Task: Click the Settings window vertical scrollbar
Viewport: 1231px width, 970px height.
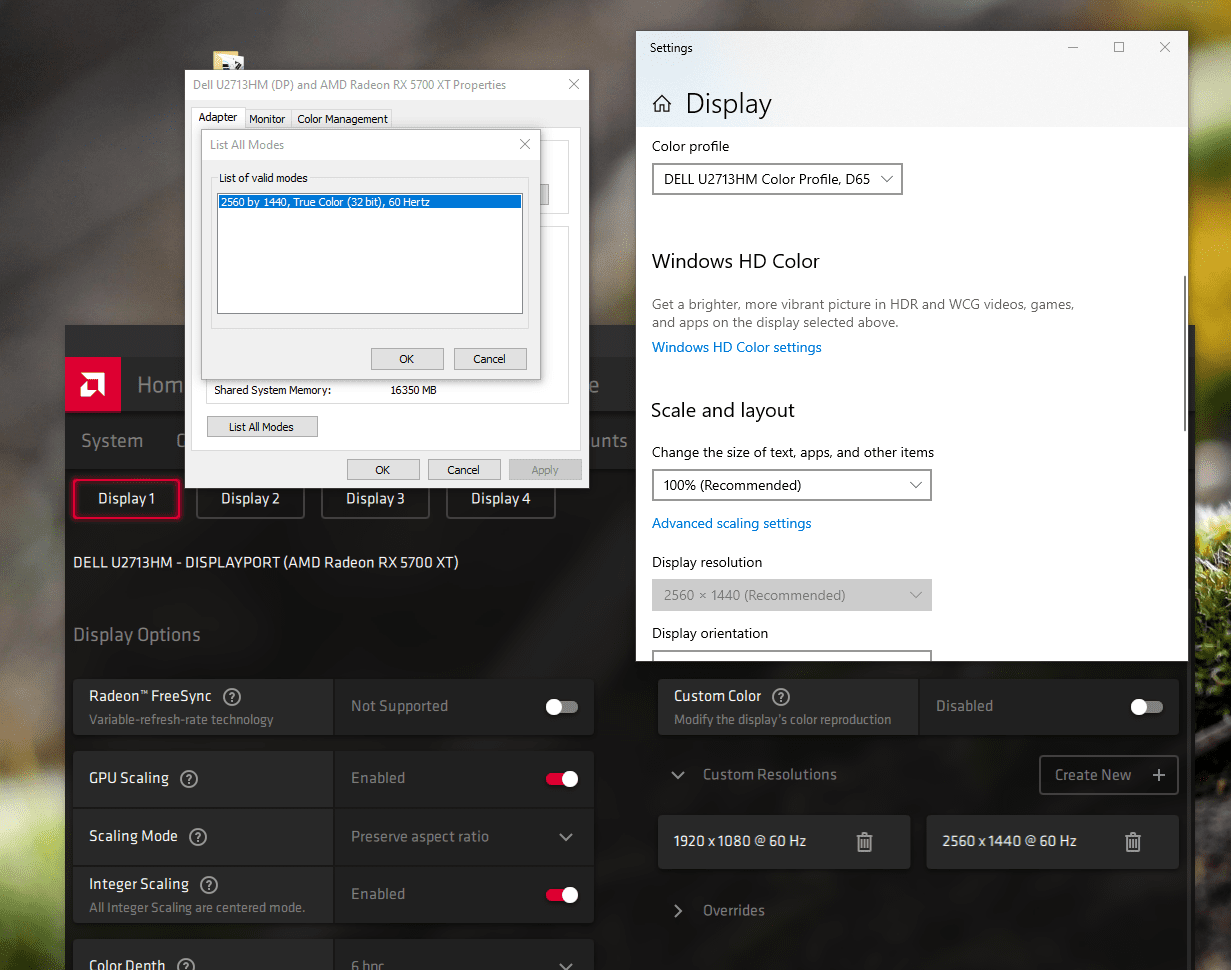Action: tap(1185, 354)
